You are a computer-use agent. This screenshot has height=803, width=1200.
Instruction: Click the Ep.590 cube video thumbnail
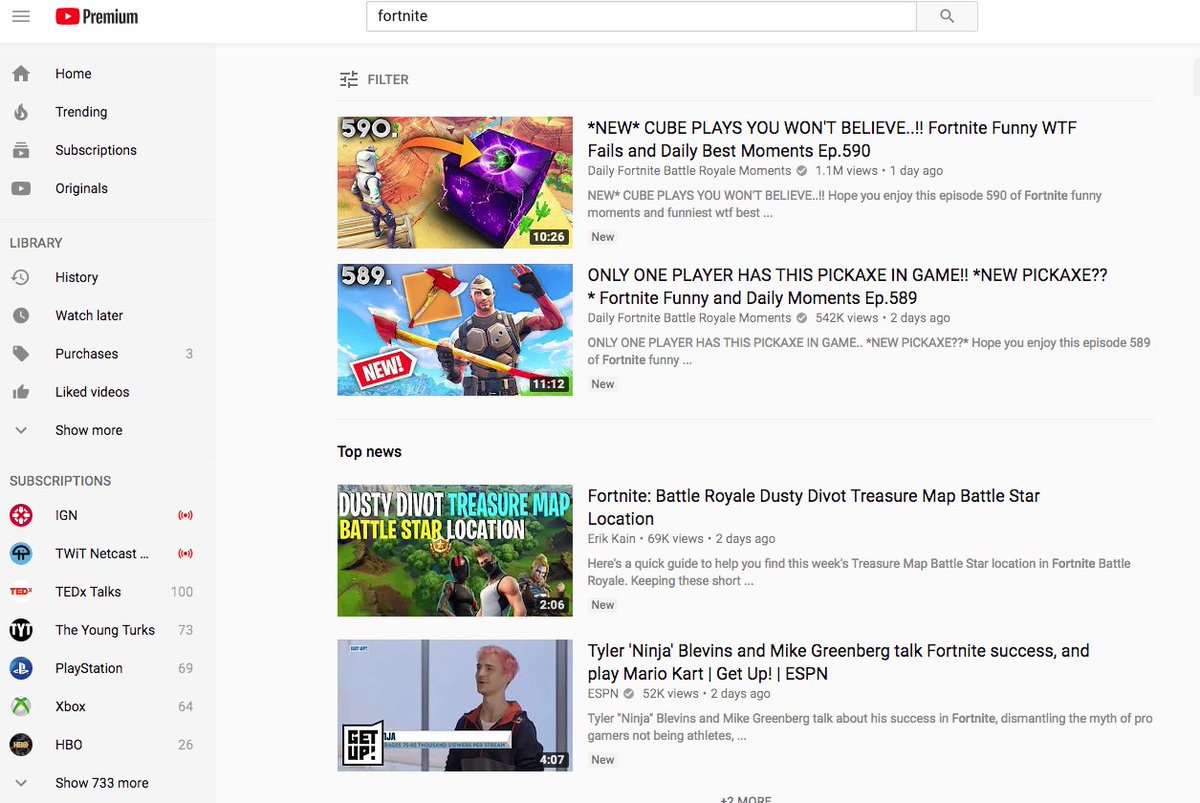(455, 183)
